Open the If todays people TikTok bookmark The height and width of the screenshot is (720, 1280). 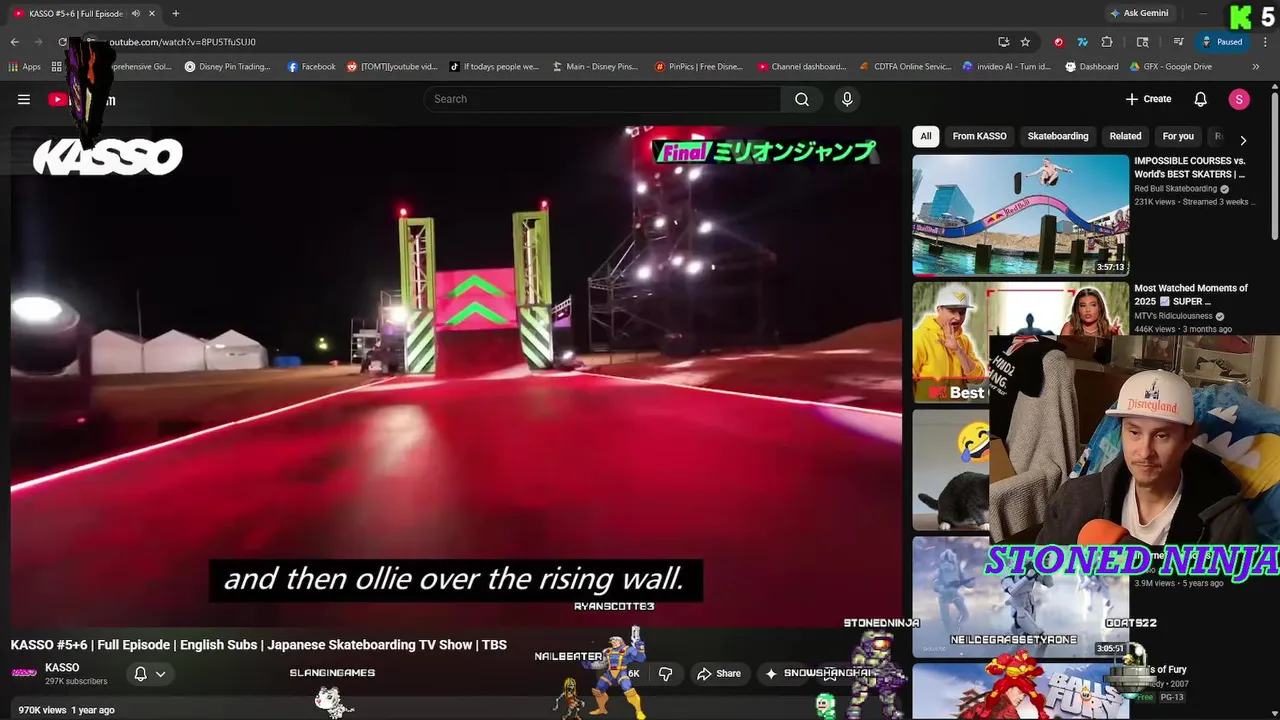tap(493, 67)
